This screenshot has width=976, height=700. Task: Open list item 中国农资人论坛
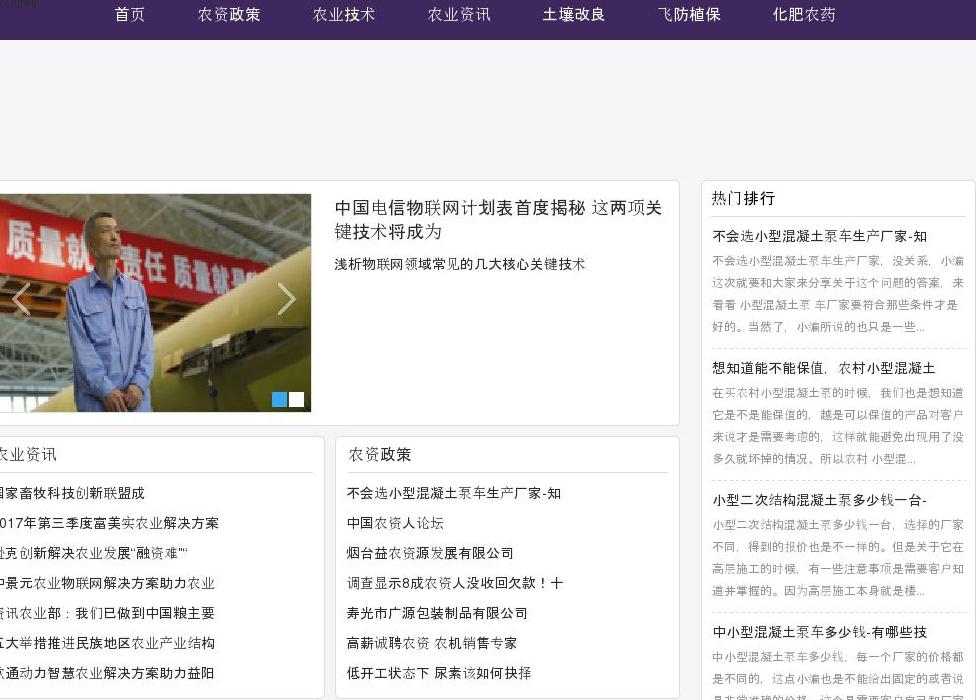pos(395,523)
